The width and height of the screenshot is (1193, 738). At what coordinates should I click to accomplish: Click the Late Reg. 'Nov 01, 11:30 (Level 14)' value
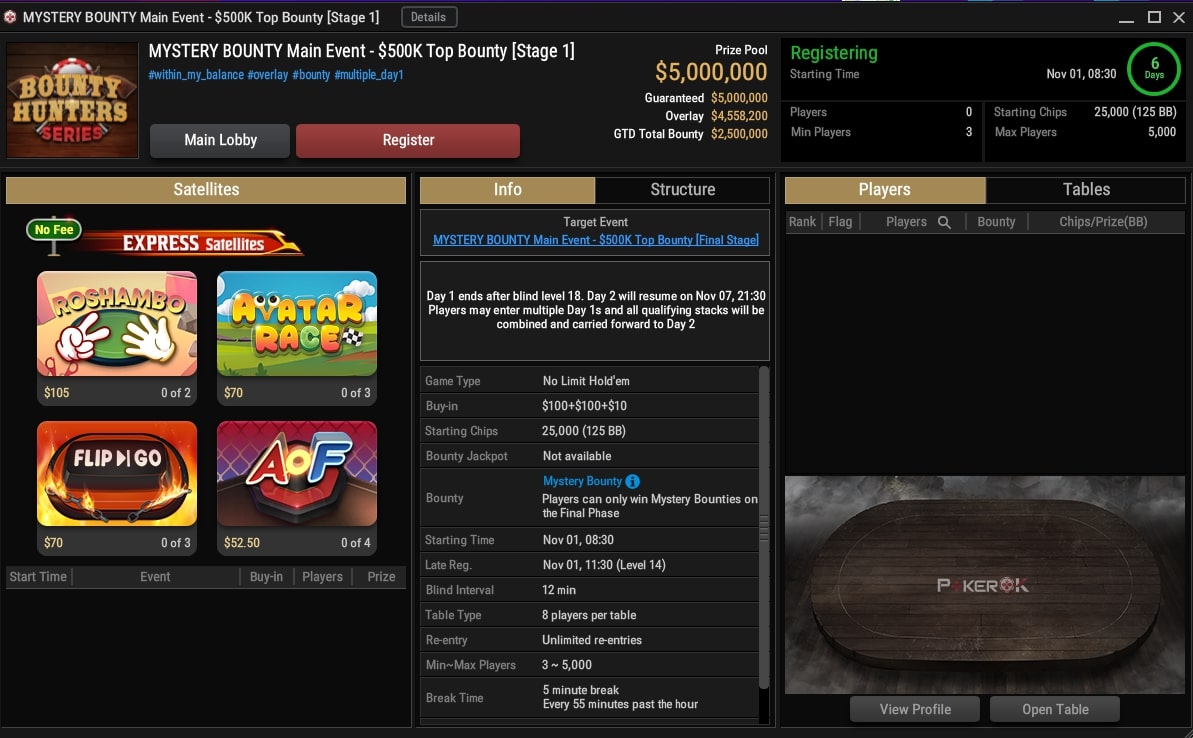tap(604, 565)
